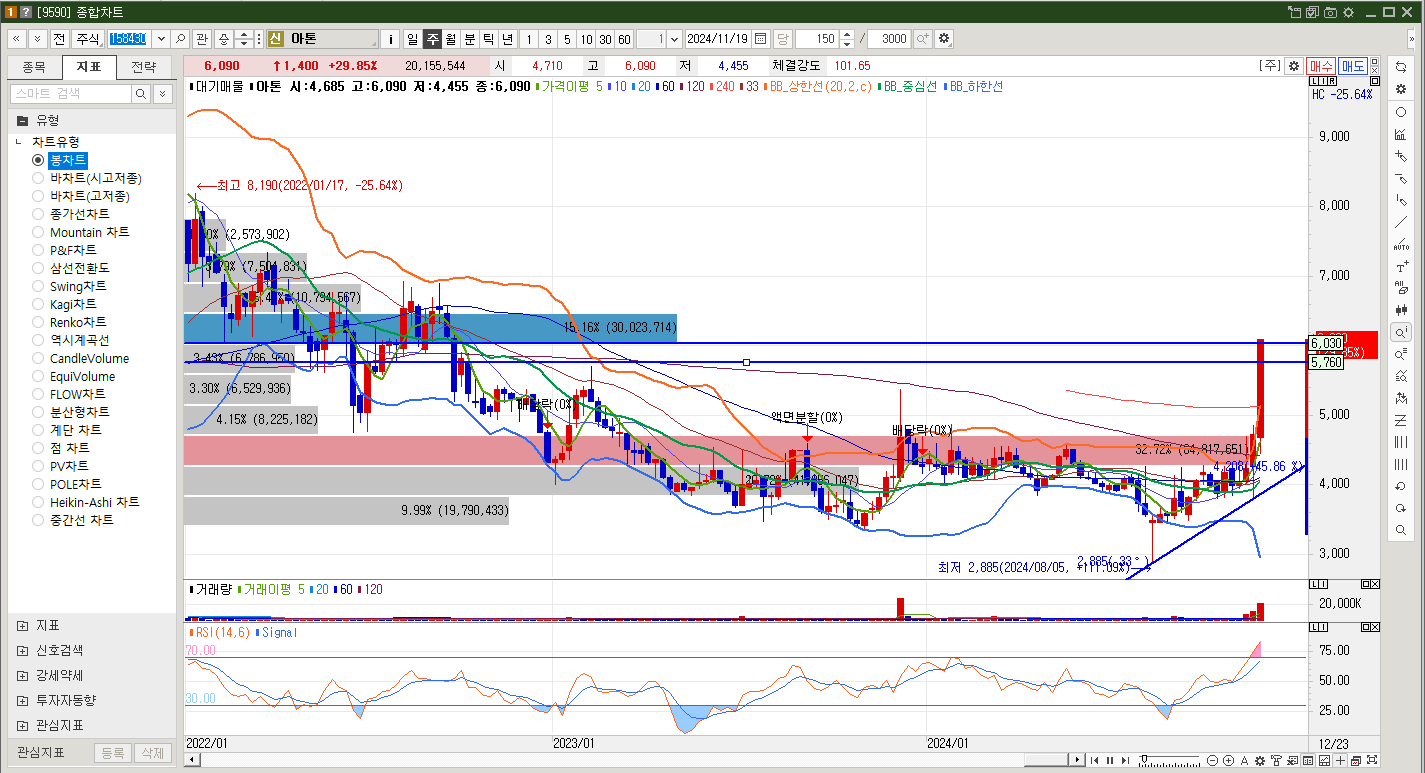Pick the Renko차트 option
Image resolution: width=1425 pixels, height=773 pixels.
coord(38,322)
